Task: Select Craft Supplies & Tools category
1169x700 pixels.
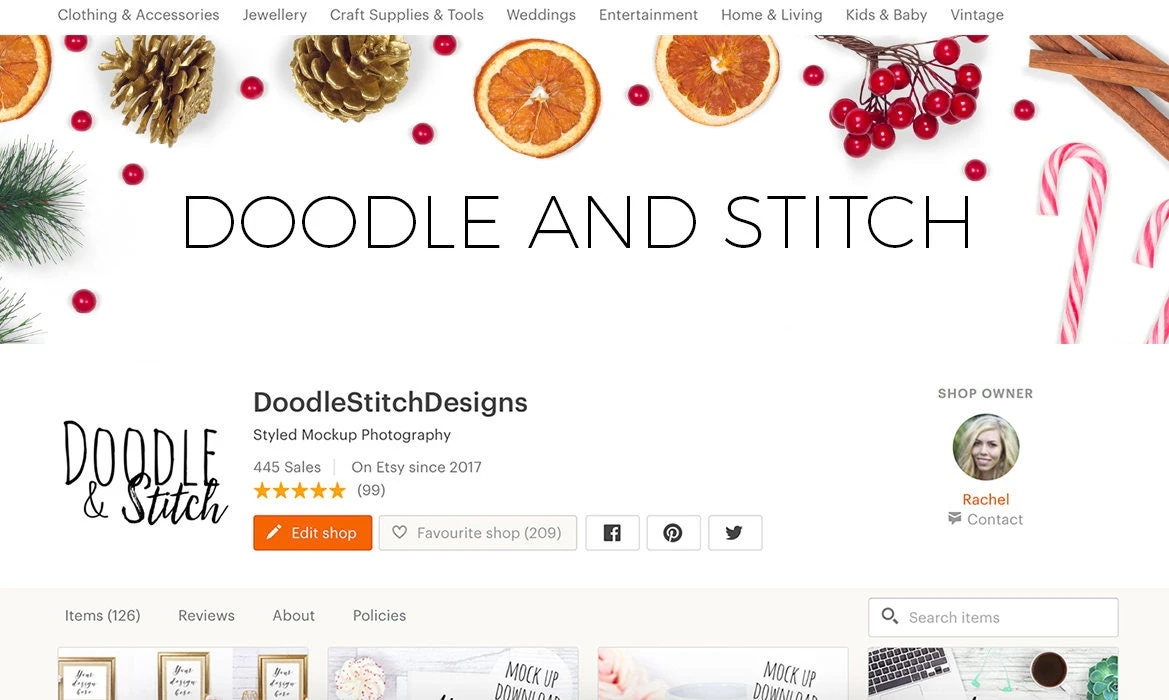Action: click(406, 15)
